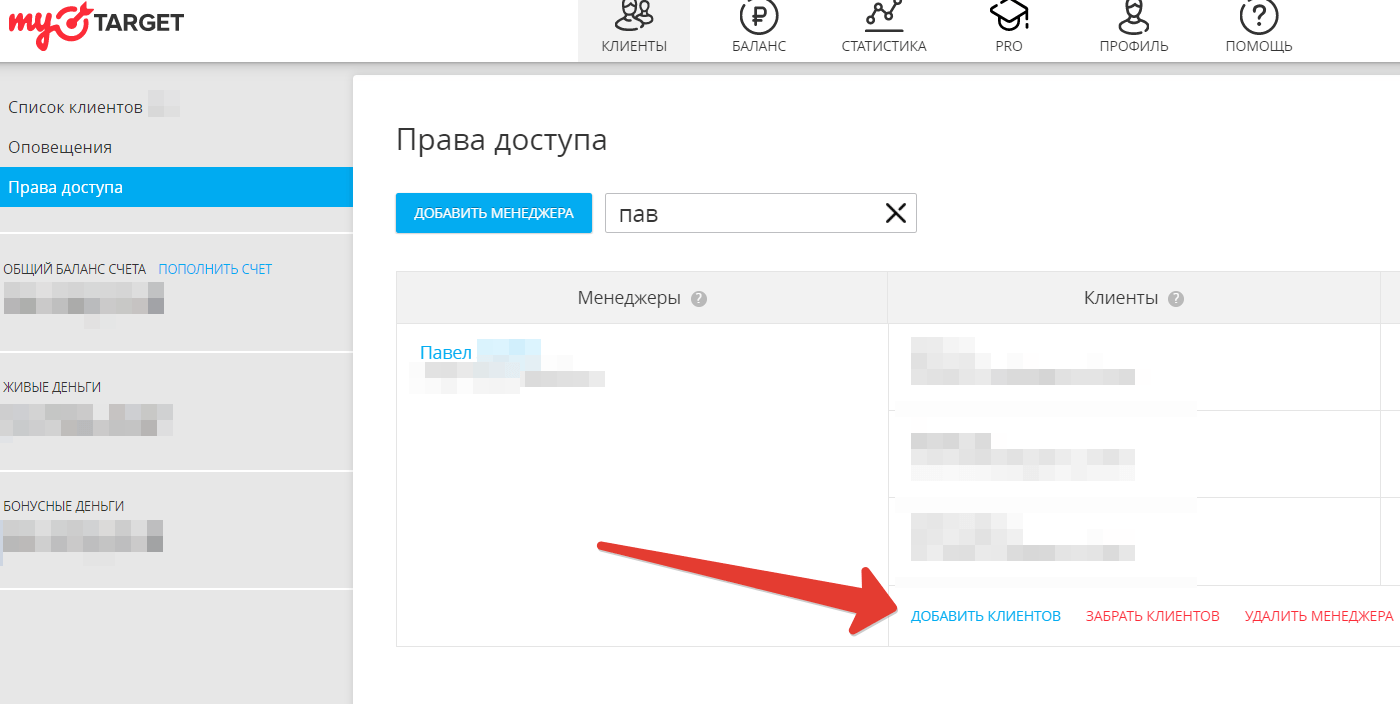1400x704 pixels.
Task: Click the Права доступа page heading
Action: (x=502, y=139)
